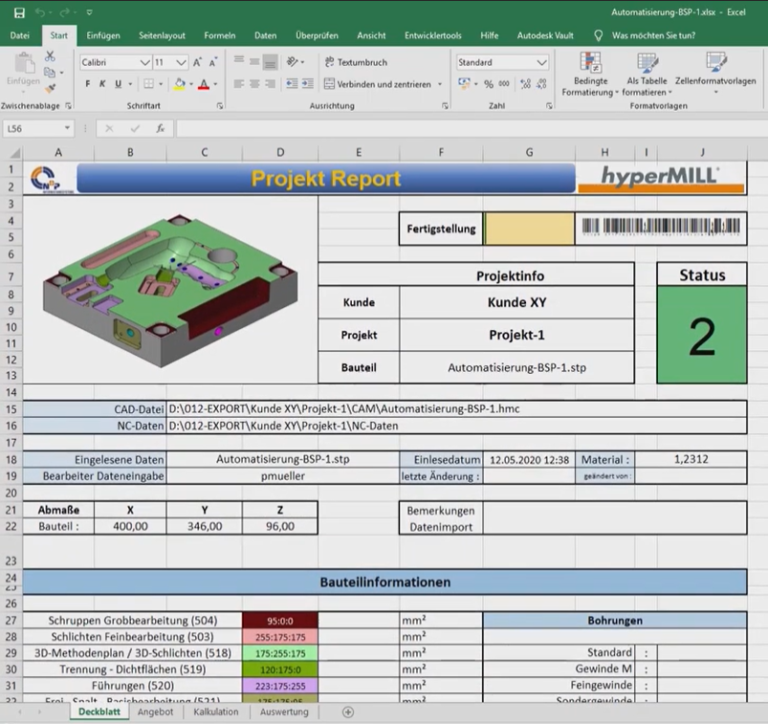
Task: Click increase indent icon
Action: (308, 84)
